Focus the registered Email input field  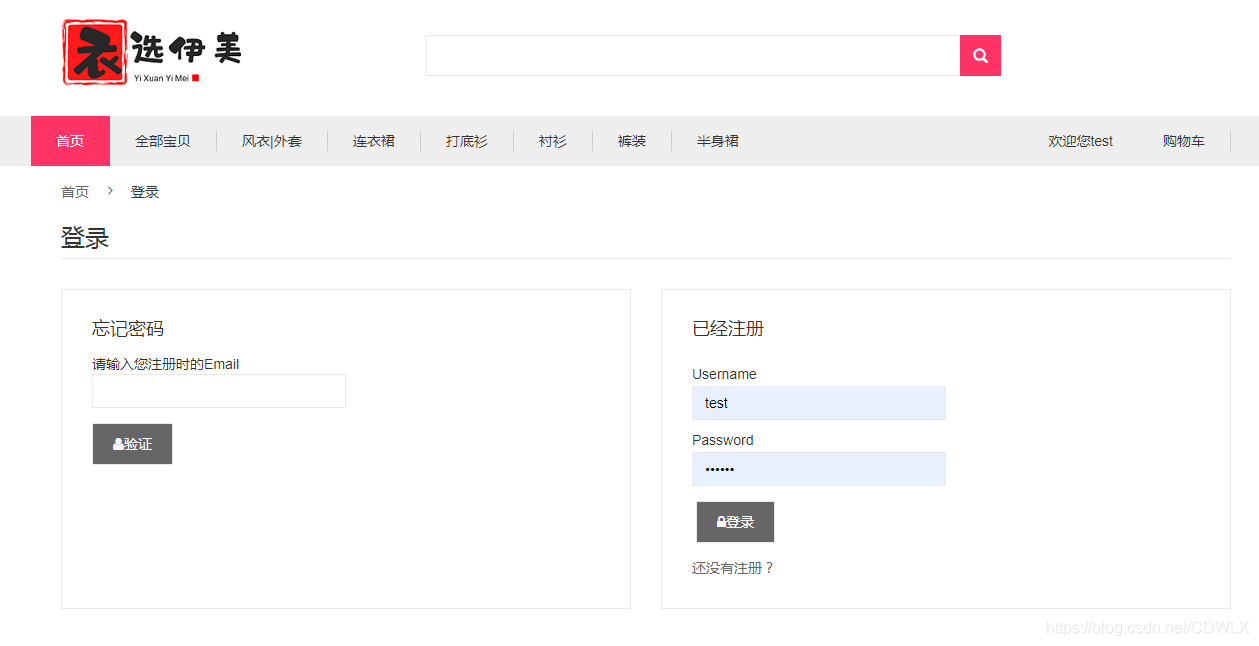[x=219, y=391]
